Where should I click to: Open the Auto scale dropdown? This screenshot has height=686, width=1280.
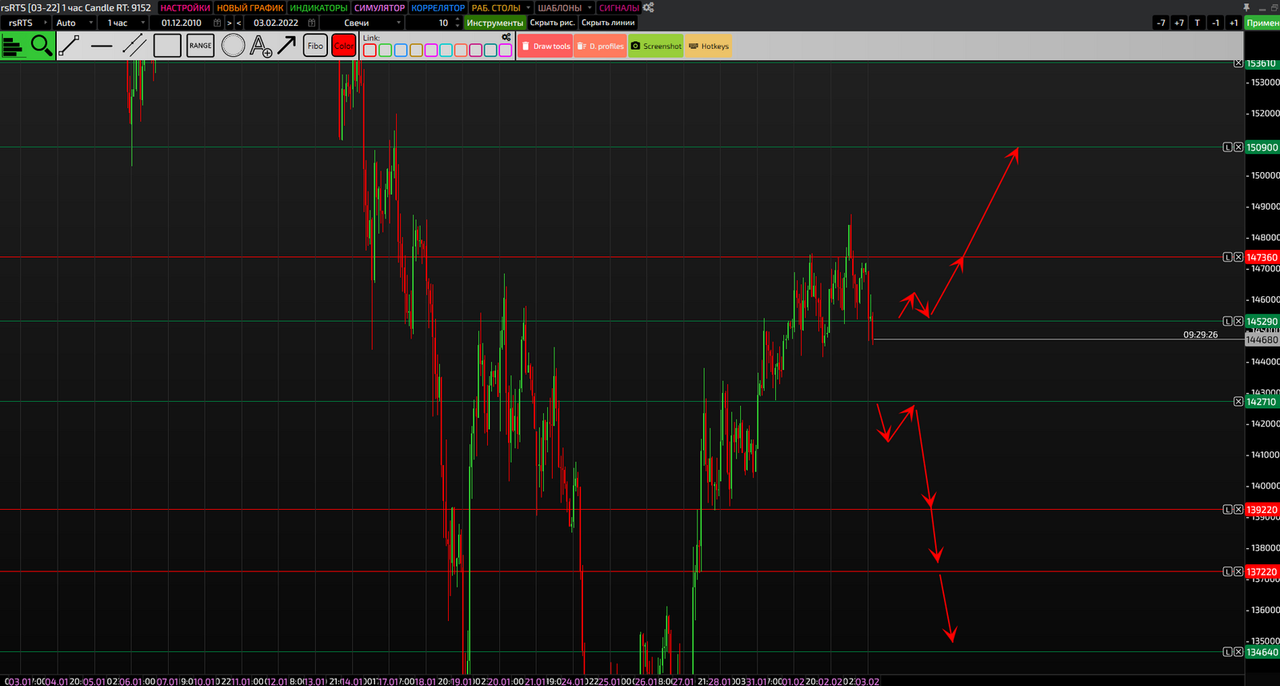pos(73,22)
